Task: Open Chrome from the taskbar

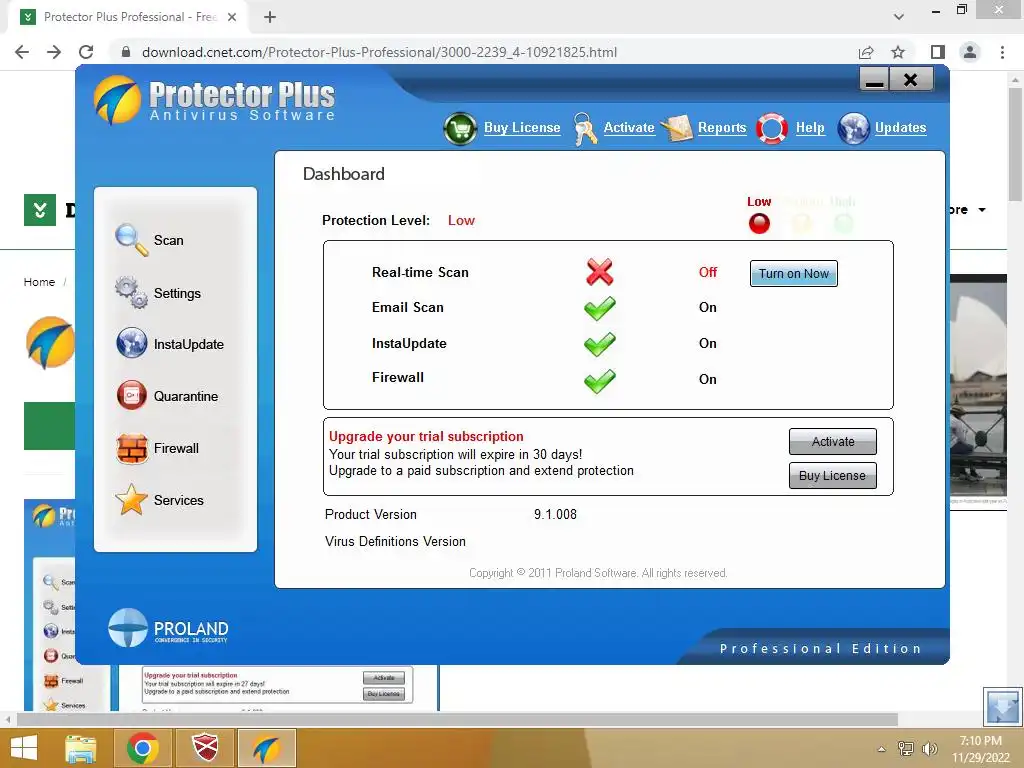Action: point(143,748)
